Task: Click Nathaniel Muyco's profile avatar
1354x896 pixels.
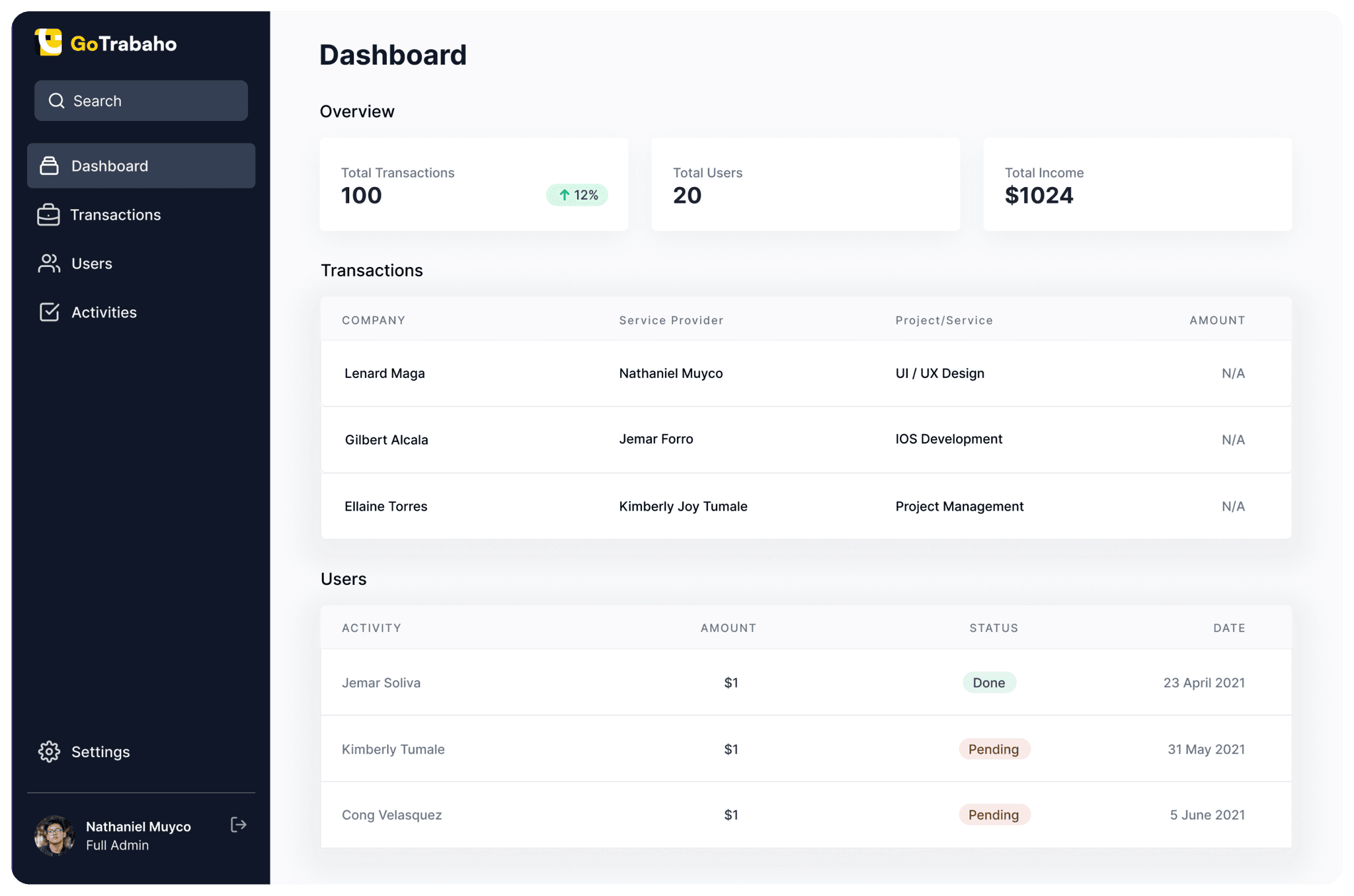Action: point(54,835)
